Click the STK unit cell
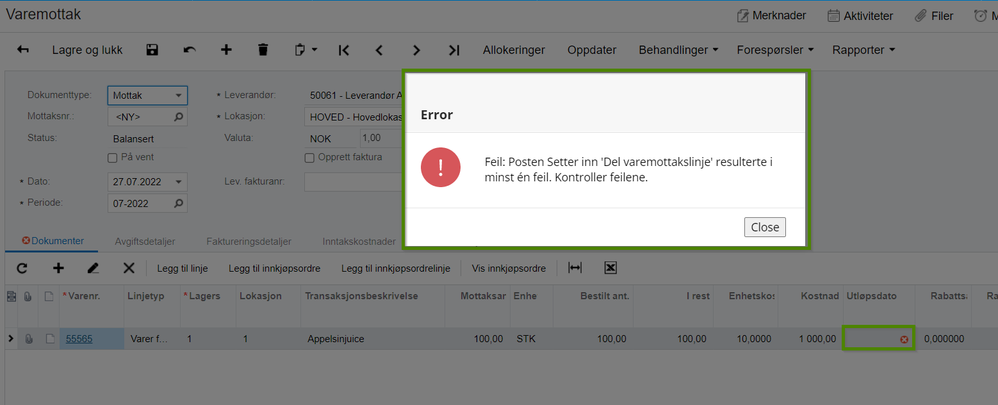Image resolution: width=998 pixels, height=405 pixels. 531,339
